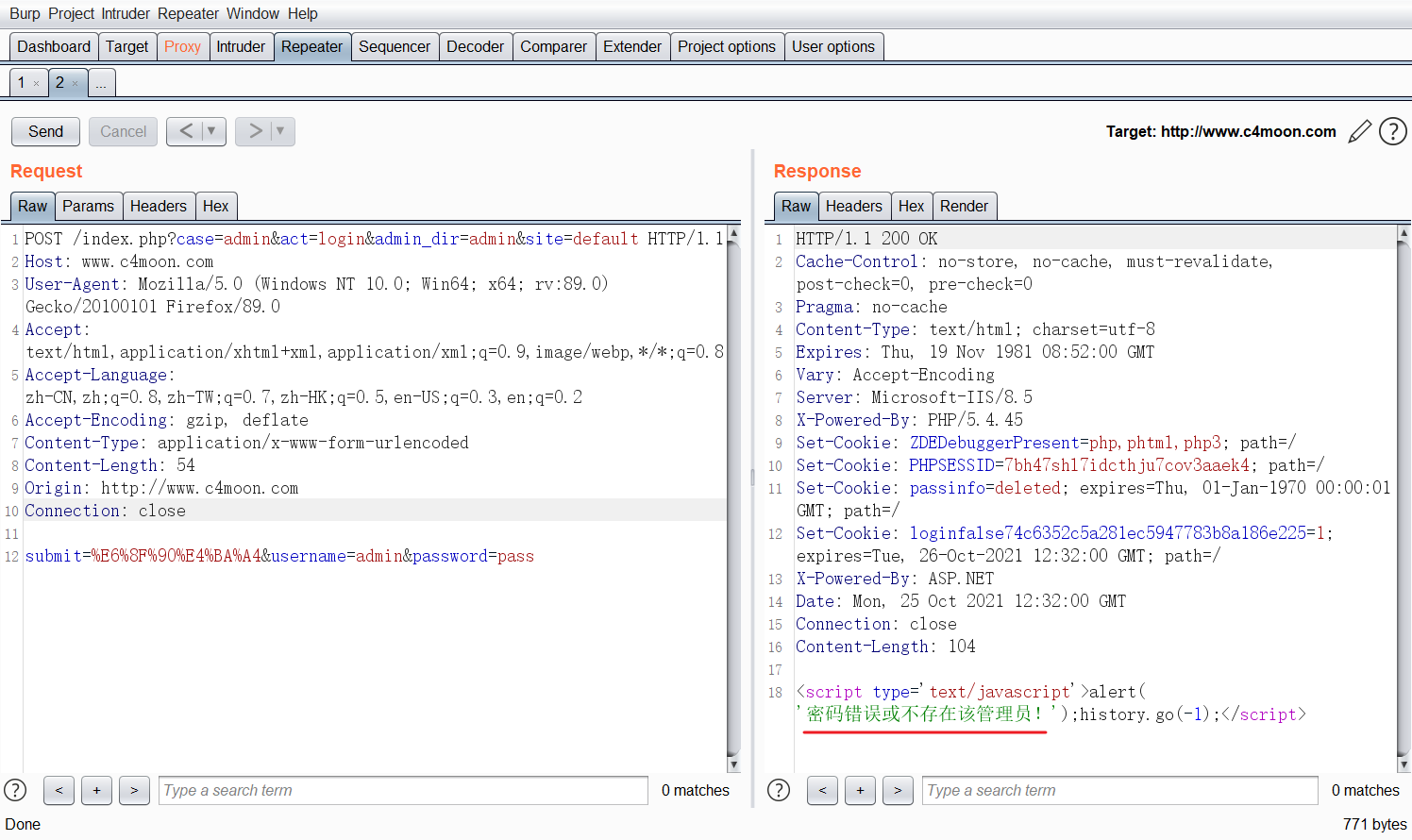The image size is (1412, 840).
Task: Switch to Sequencer tab
Action: (x=395, y=46)
